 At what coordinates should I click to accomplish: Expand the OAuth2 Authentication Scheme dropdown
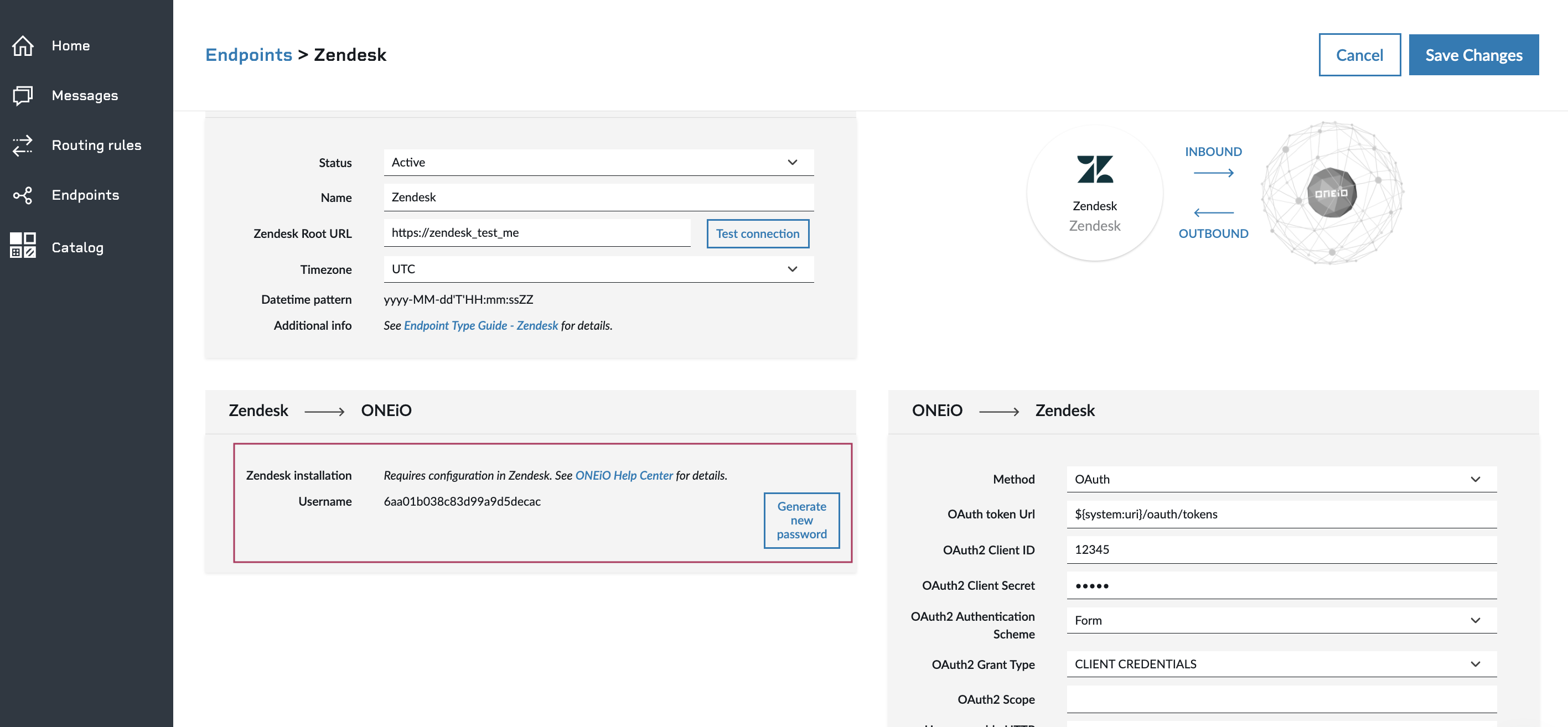click(x=1281, y=621)
